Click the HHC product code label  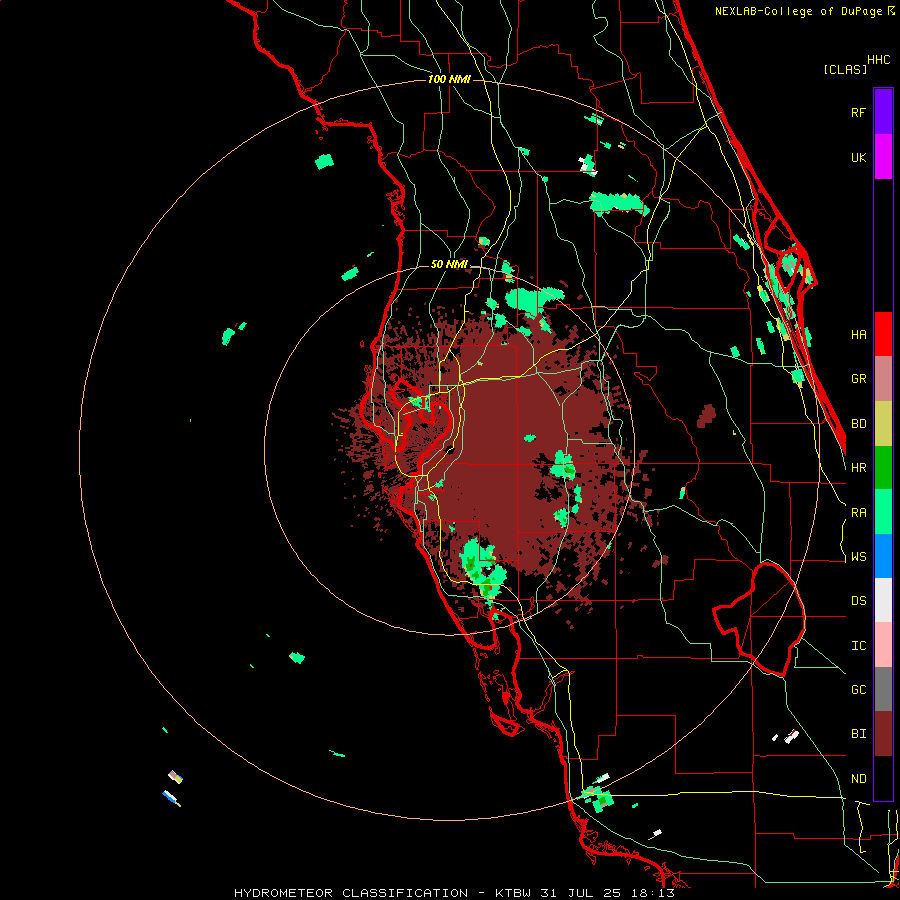tap(879, 60)
